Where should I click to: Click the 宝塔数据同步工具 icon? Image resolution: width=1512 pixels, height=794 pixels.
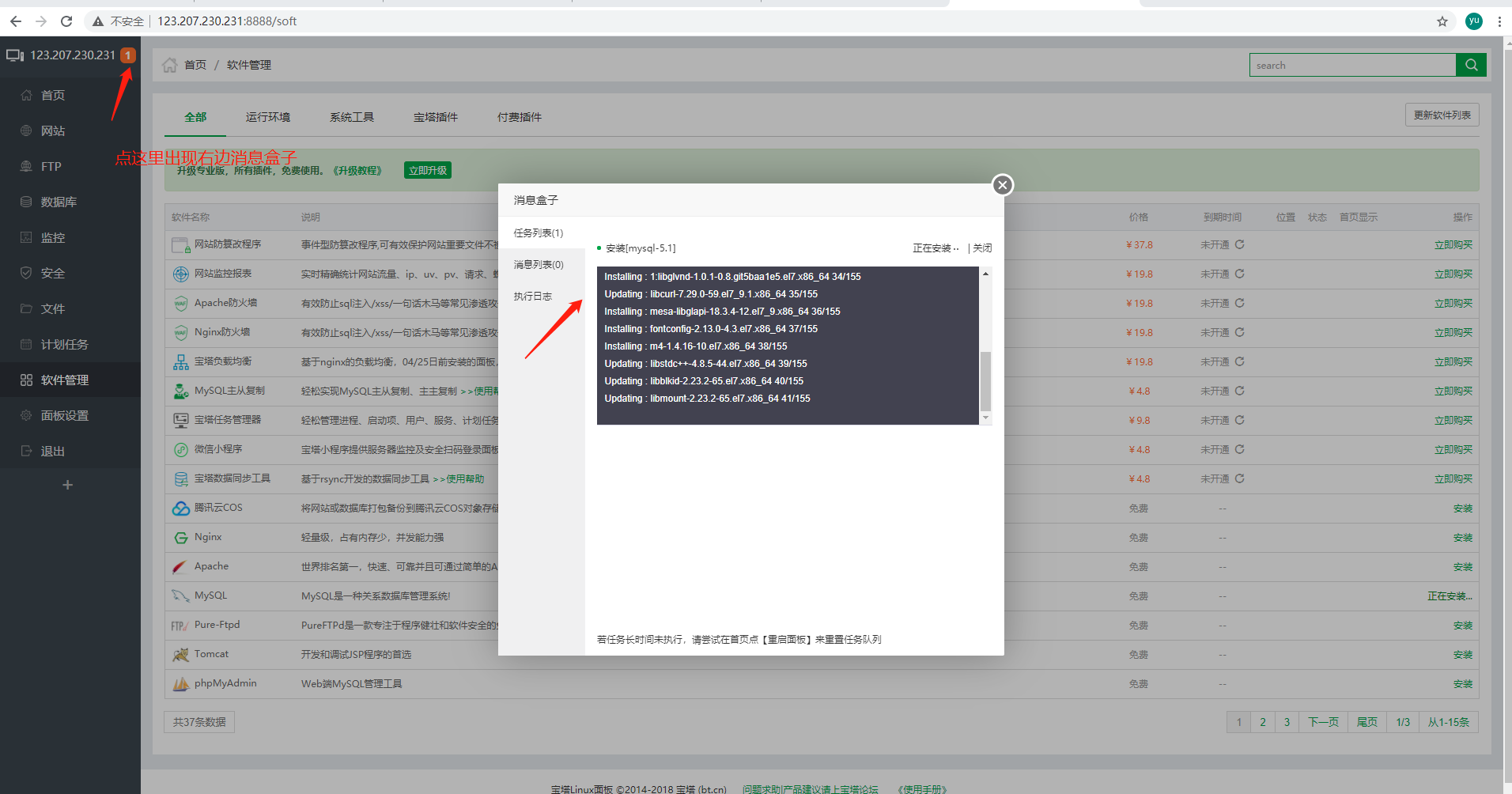pos(181,479)
